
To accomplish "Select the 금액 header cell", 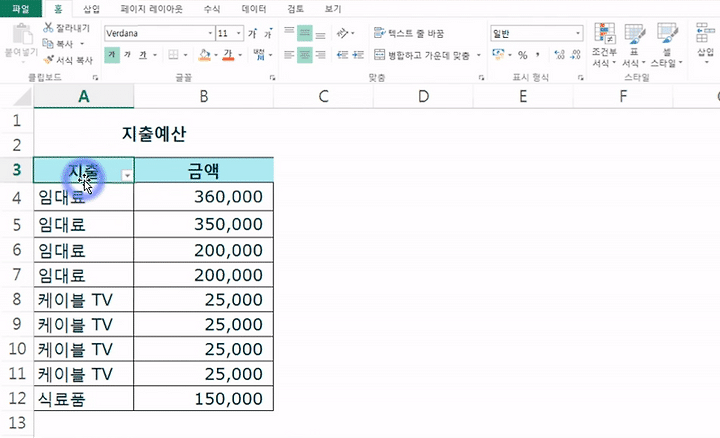I will click(204, 170).
